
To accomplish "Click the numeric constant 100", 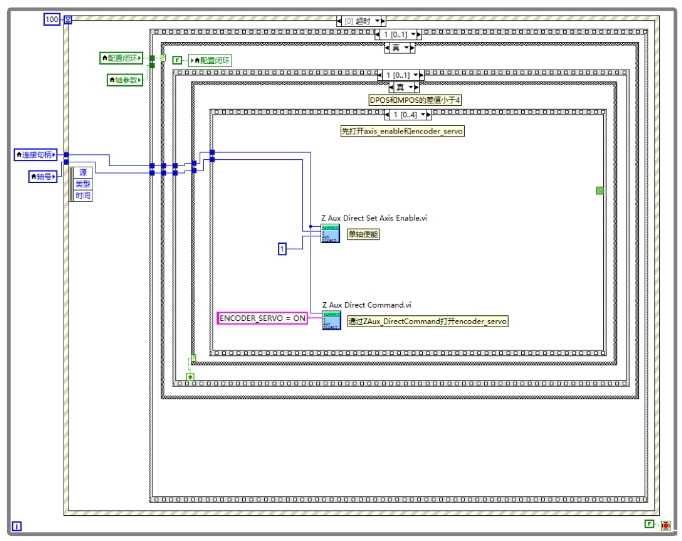I will tap(51, 19).
